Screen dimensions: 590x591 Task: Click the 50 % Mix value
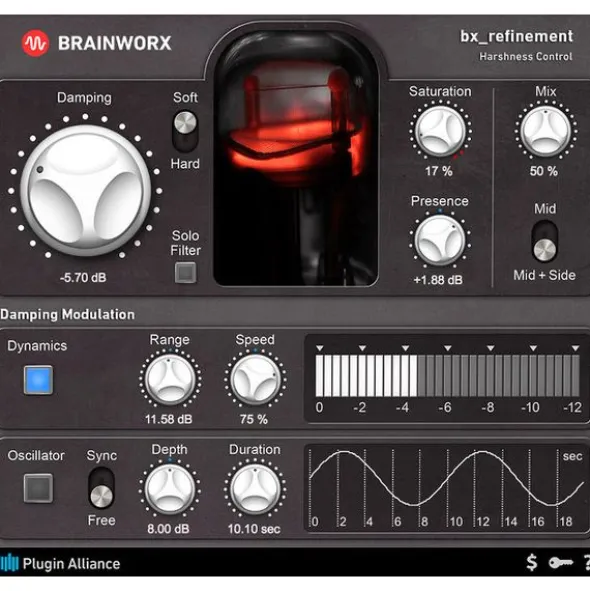pos(543,171)
